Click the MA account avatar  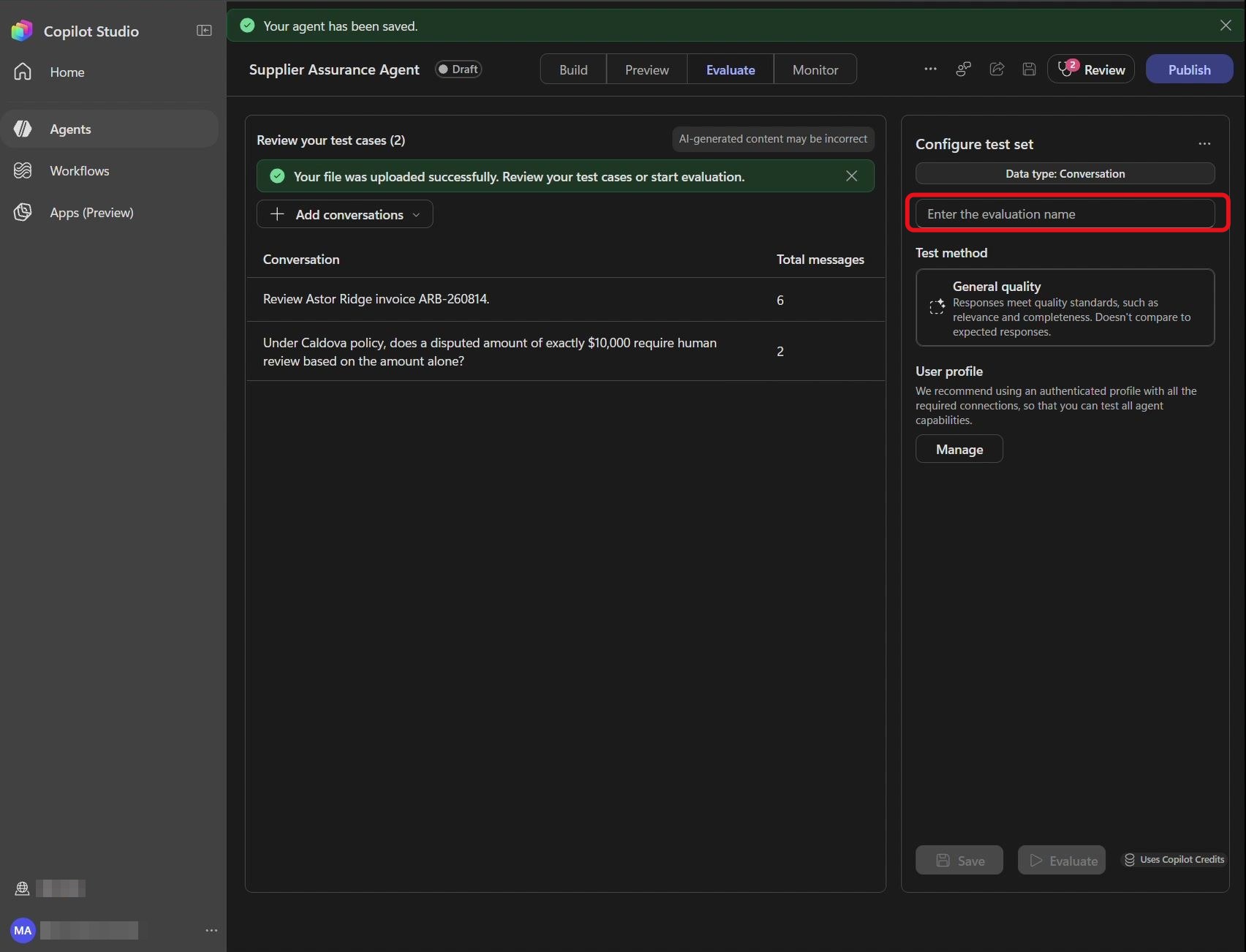pos(23,930)
